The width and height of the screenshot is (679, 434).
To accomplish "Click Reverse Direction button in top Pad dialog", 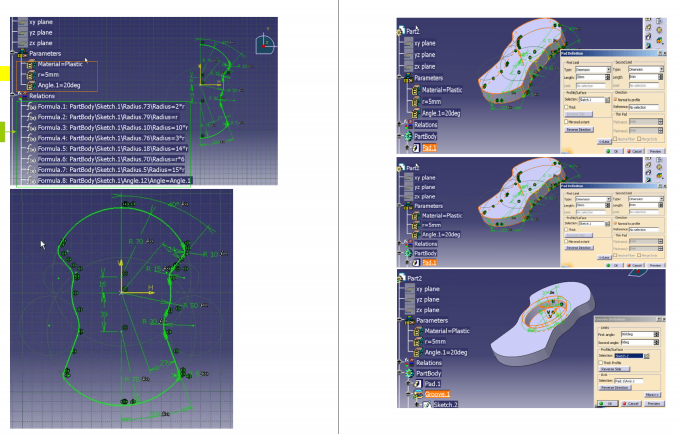I will click(x=579, y=130).
